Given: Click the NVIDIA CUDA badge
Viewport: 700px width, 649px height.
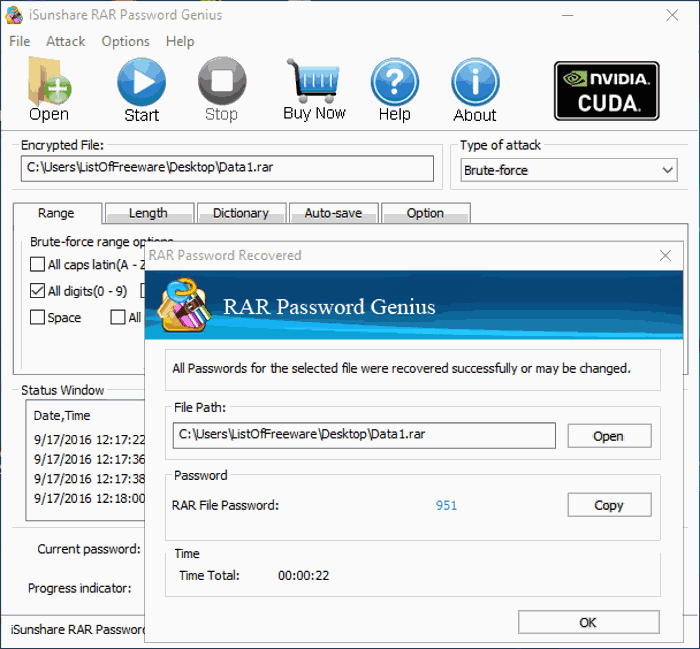Looking at the screenshot, I should coord(607,91).
